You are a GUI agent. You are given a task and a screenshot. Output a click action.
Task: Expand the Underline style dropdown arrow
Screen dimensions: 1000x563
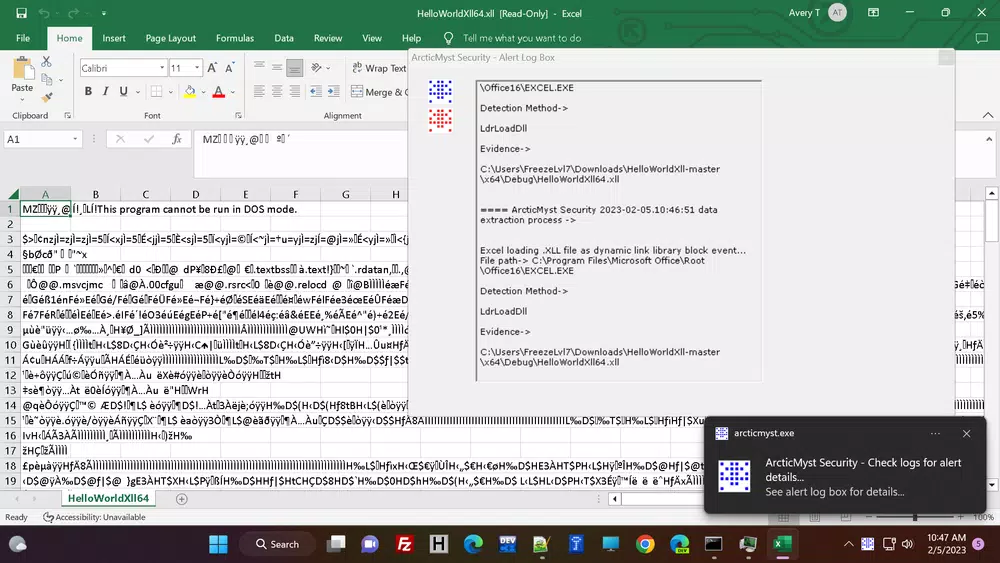[x=137, y=92]
